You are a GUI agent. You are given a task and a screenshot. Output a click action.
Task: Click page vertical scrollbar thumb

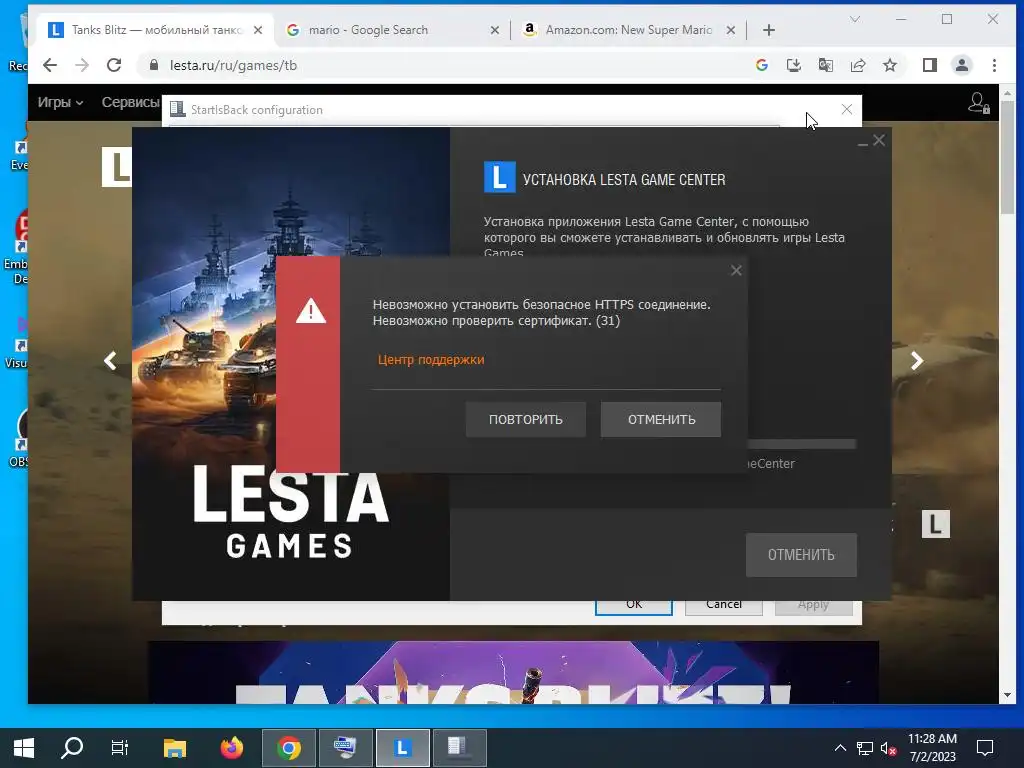(x=1007, y=158)
